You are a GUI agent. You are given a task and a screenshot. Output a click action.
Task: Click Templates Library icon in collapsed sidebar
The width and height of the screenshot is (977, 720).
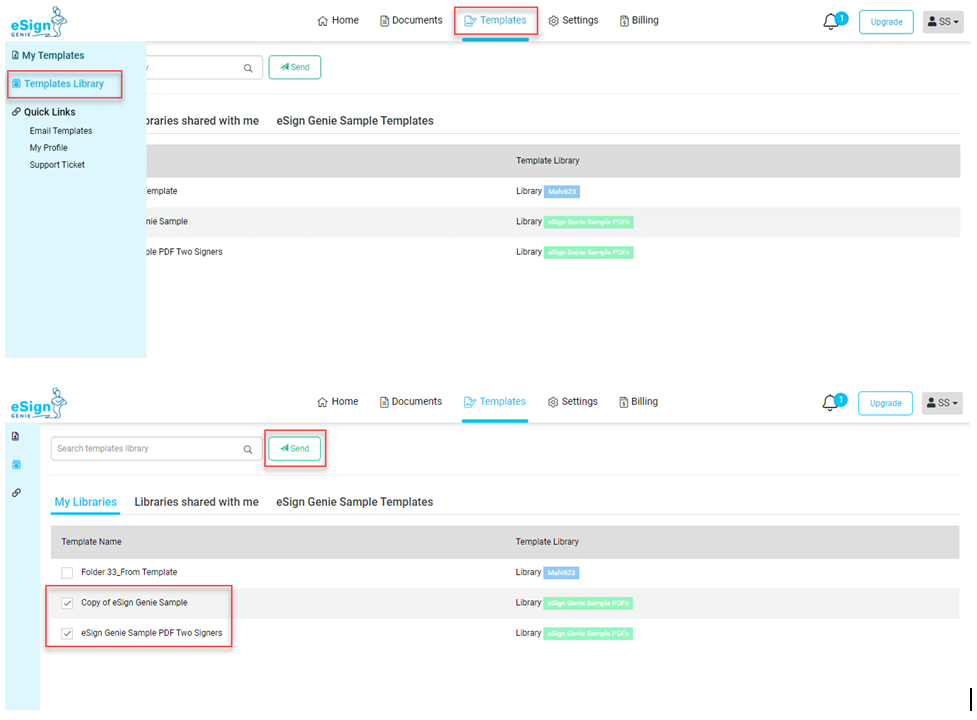16,465
